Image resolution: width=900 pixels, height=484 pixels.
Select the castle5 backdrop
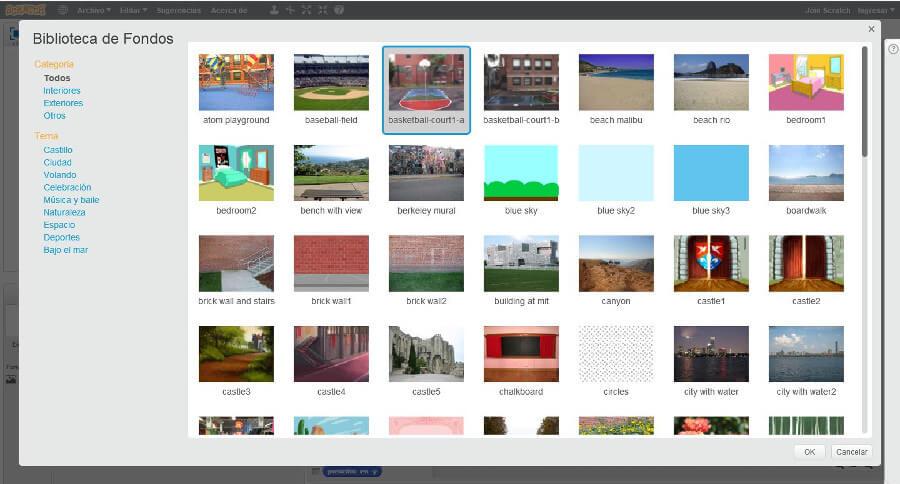click(426, 354)
